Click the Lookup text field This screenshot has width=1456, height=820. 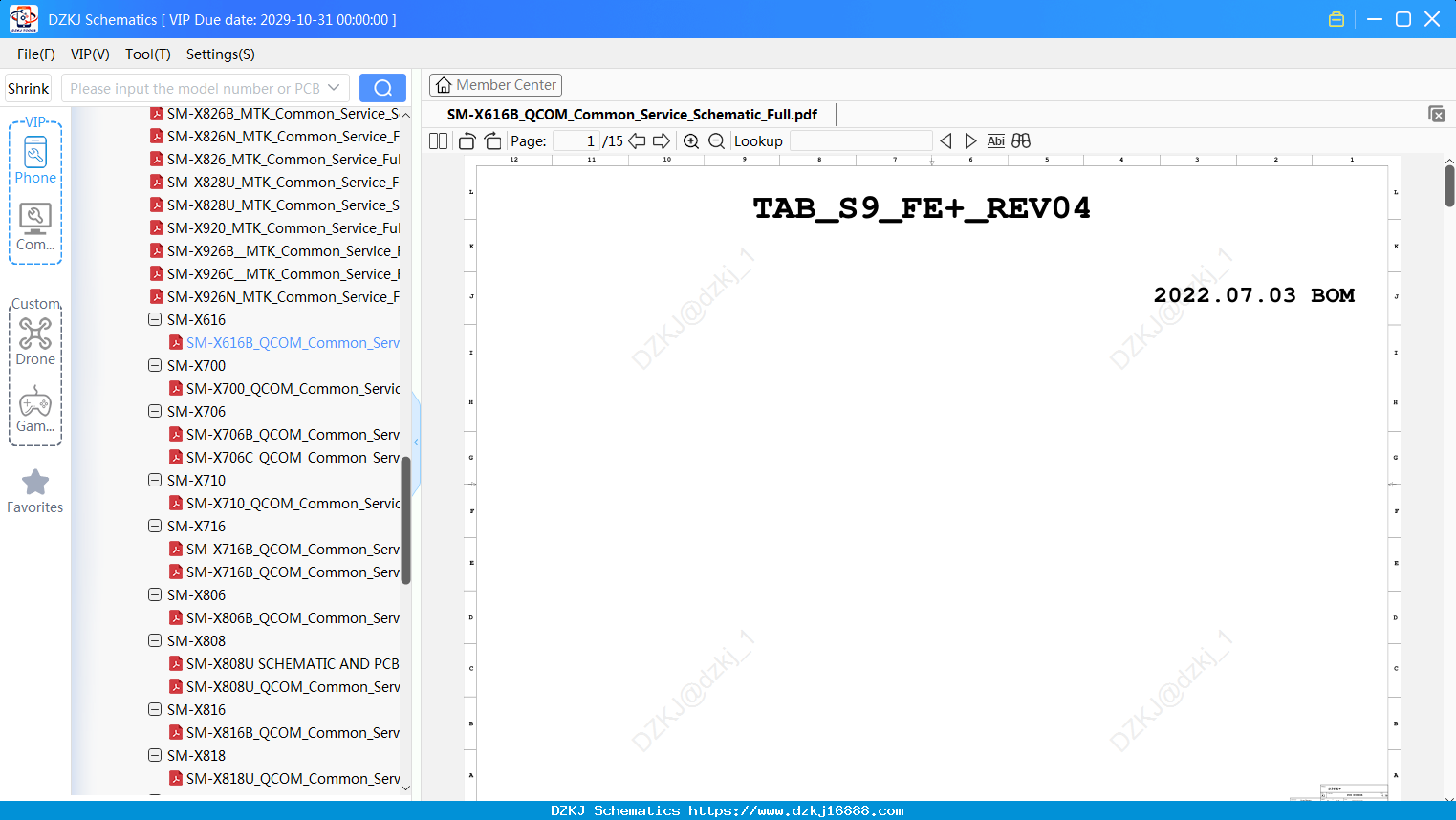click(x=860, y=141)
